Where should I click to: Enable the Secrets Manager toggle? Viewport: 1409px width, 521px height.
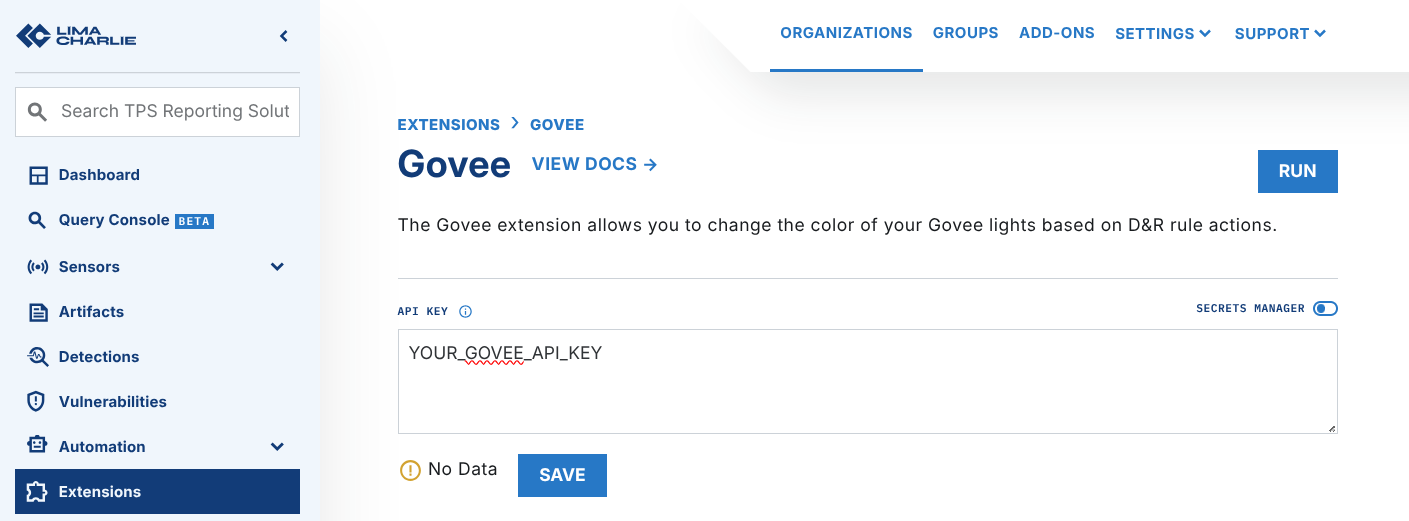pos(1325,309)
